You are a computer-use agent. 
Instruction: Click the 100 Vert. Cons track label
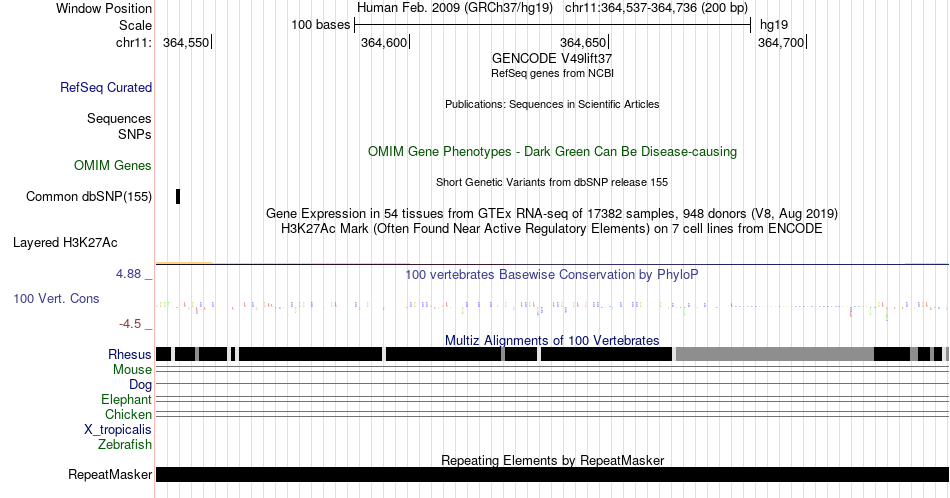coord(56,298)
